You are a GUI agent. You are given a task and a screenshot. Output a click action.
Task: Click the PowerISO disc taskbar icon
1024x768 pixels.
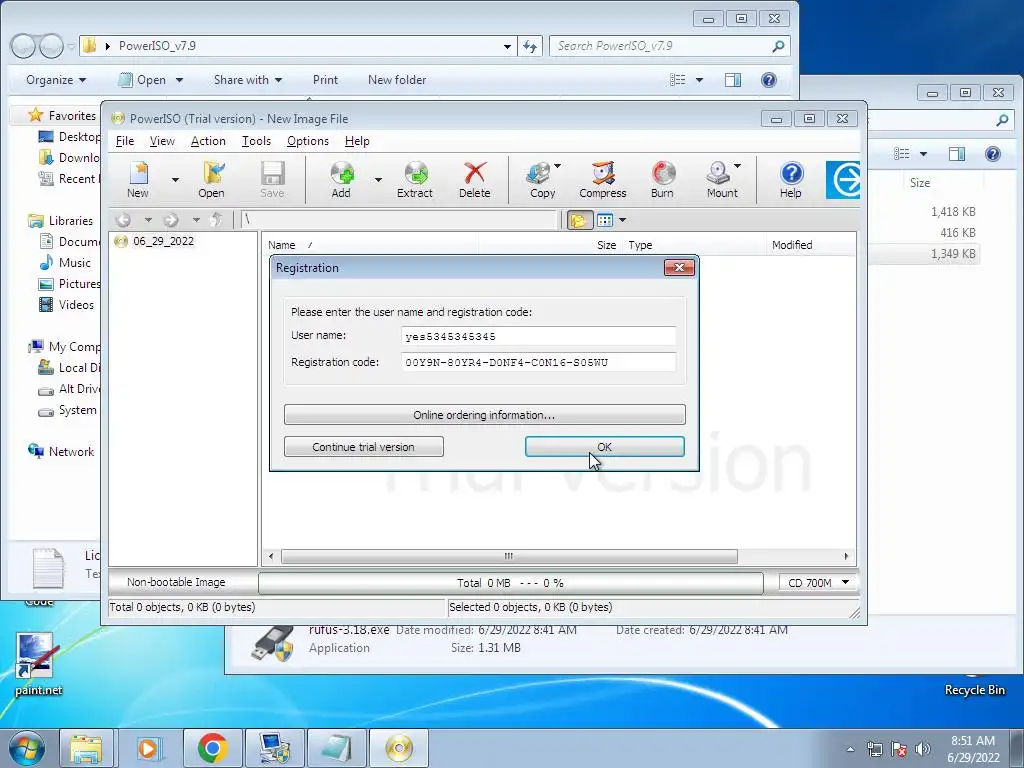399,748
